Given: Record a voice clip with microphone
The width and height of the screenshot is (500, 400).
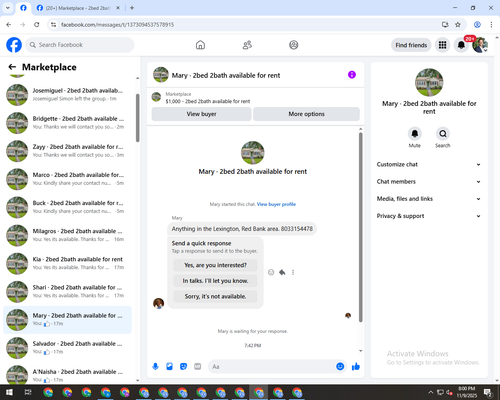Looking at the screenshot, I should (x=155, y=367).
